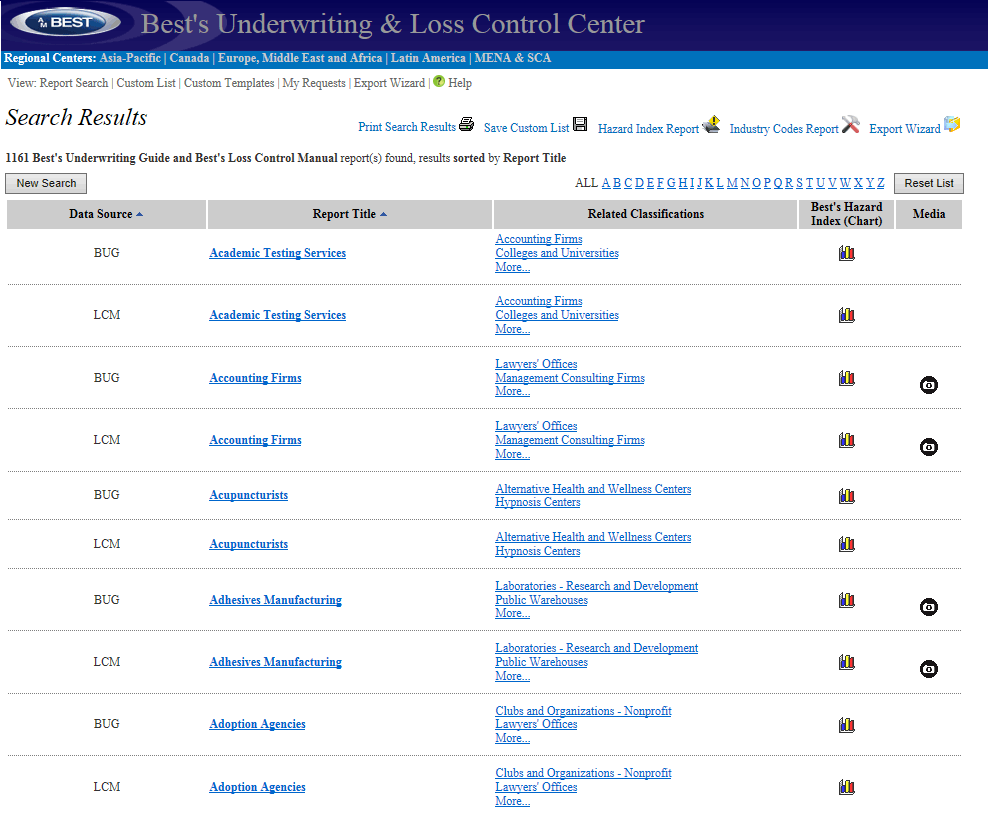Click the folder icon beside Export Wizard
The height and width of the screenshot is (818, 988).
pos(952,124)
